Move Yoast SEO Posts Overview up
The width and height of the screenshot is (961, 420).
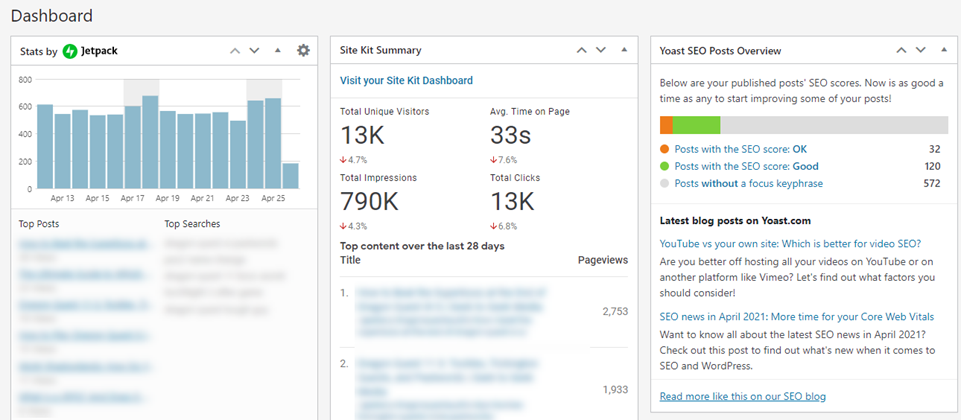pos(901,50)
